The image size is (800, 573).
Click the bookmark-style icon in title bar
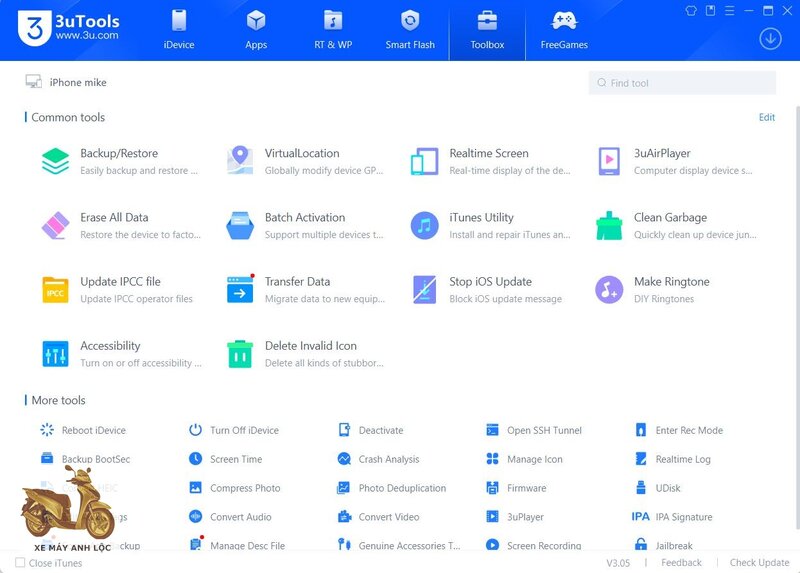click(710, 11)
